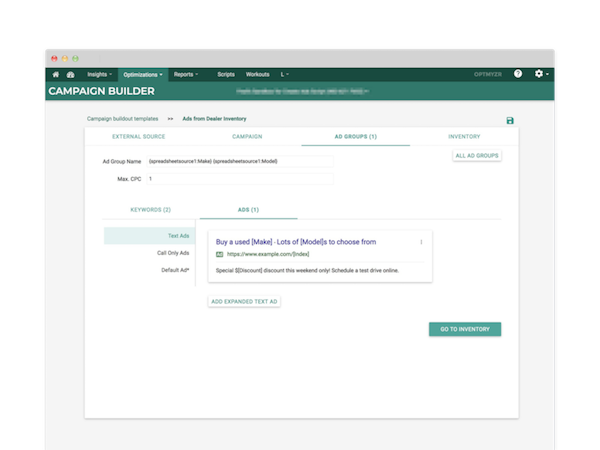Select the Ad Groups (1) tab

(x=355, y=137)
